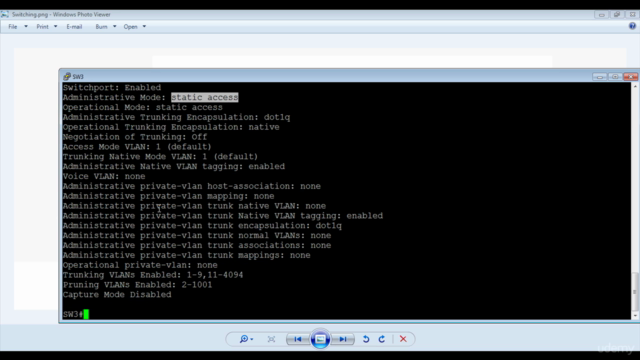Open the Burn menu
This screenshot has height=360, width=640.
101,27
